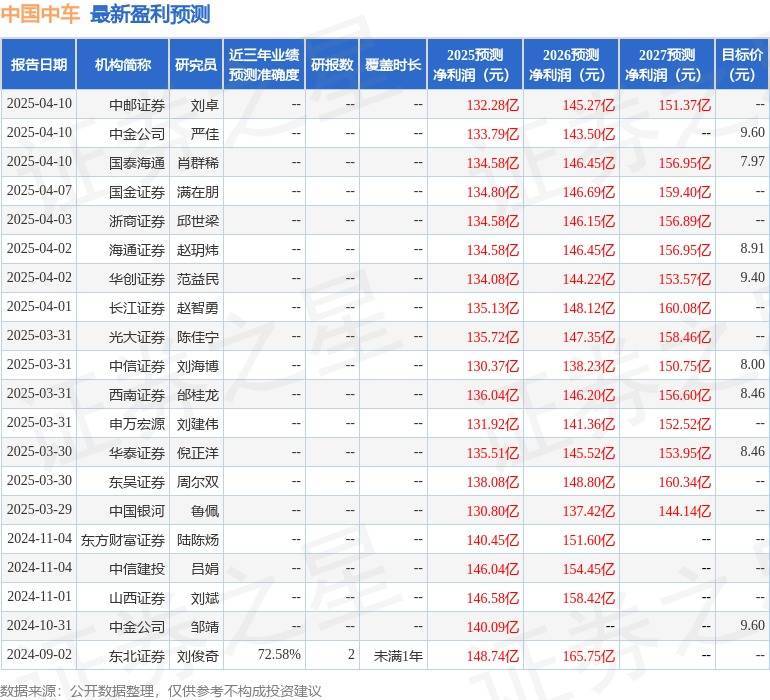Click 2025 profit value 140.09亿

[493, 626]
